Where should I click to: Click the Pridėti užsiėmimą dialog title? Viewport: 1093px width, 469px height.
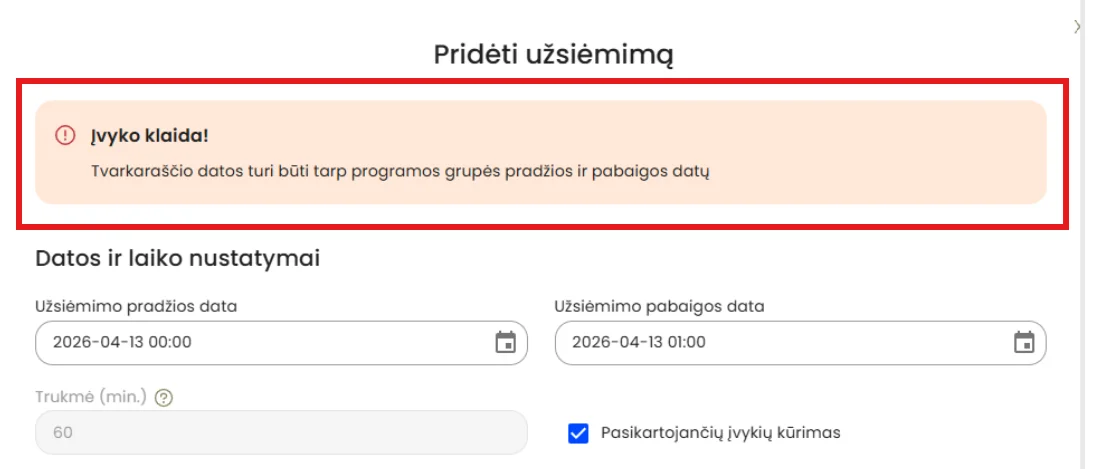pos(554,55)
